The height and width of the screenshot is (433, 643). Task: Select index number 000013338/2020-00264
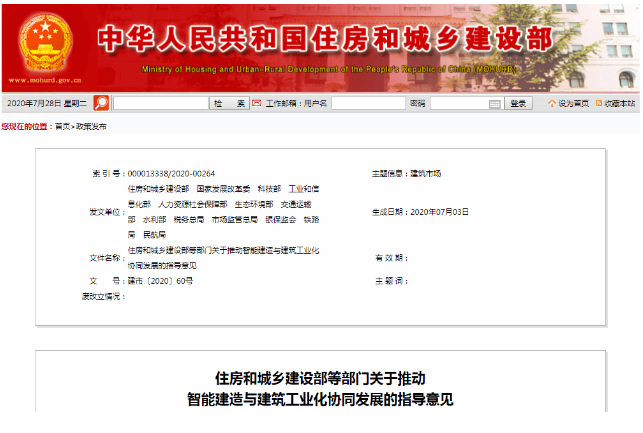pyautogui.click(x=171, y=174)
